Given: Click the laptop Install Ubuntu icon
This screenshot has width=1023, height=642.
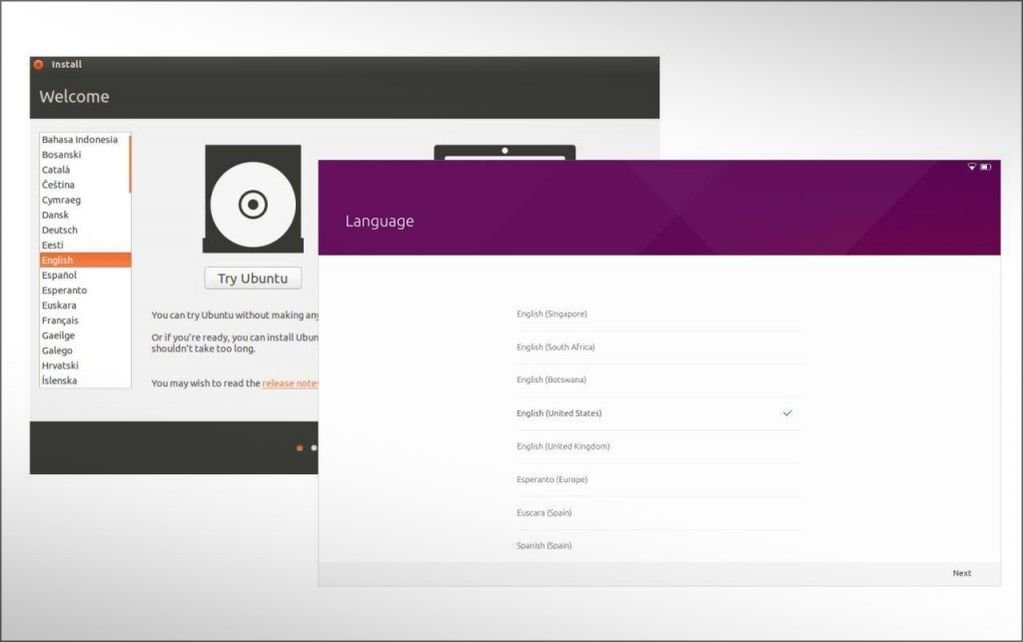Looking at the screenshot, I should tap(505, 153).
